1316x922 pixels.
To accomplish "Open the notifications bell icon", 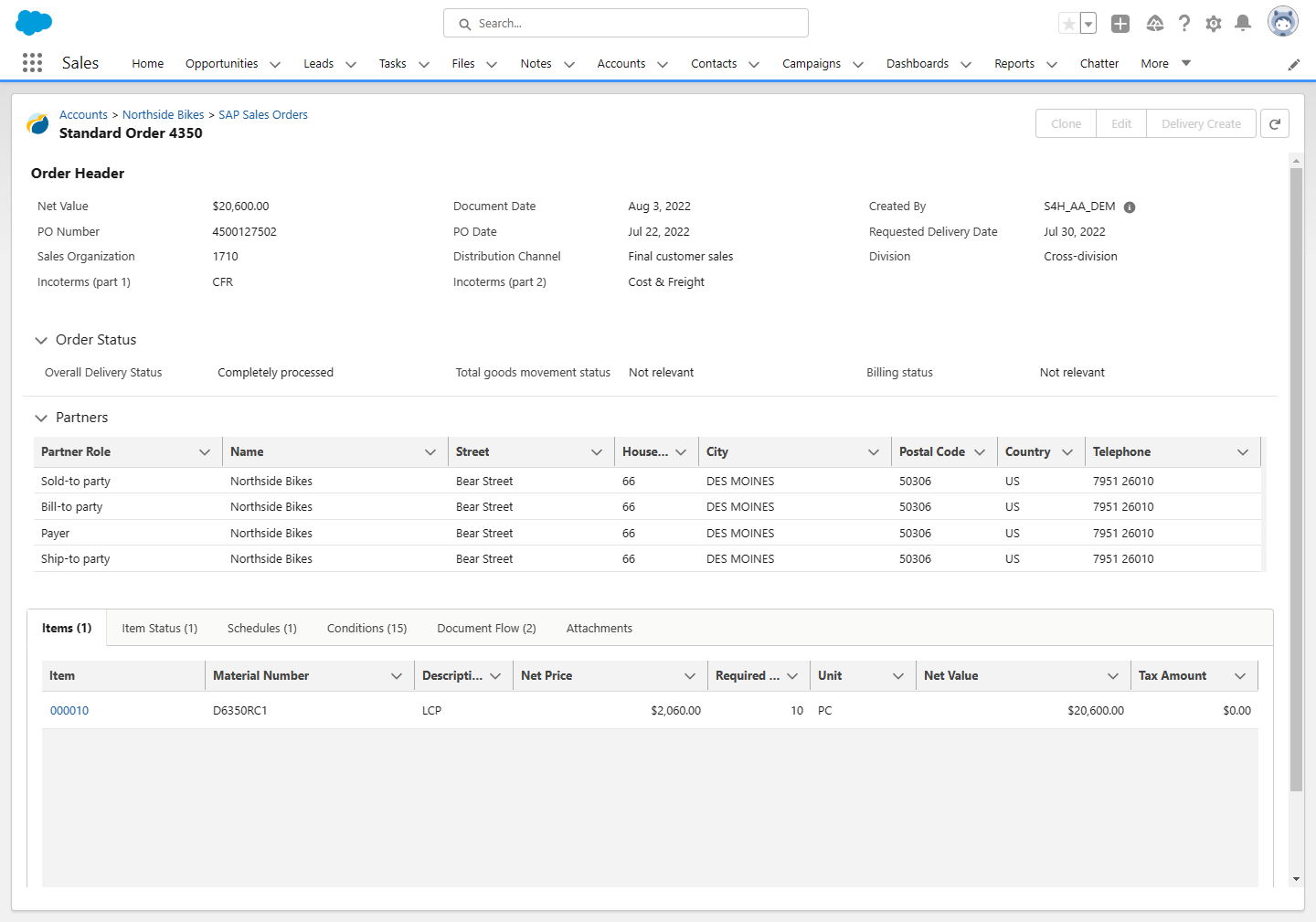I will pyautogui.click(x=1243, y=23).
